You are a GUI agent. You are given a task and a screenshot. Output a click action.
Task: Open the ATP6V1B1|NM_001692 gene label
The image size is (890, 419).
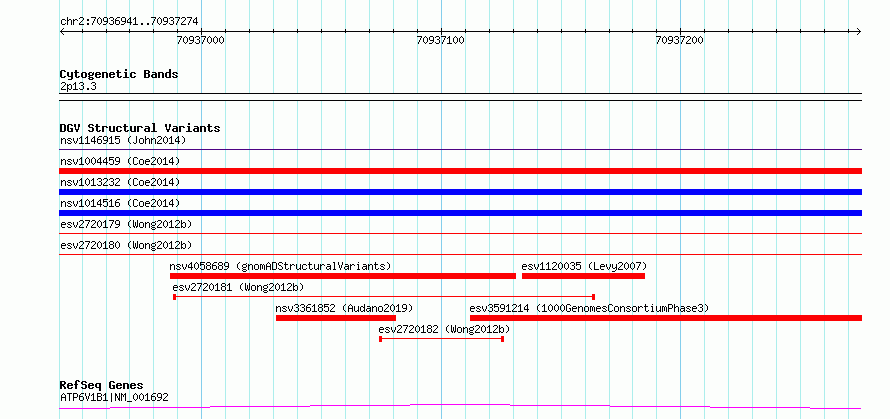tap(114, 398)
